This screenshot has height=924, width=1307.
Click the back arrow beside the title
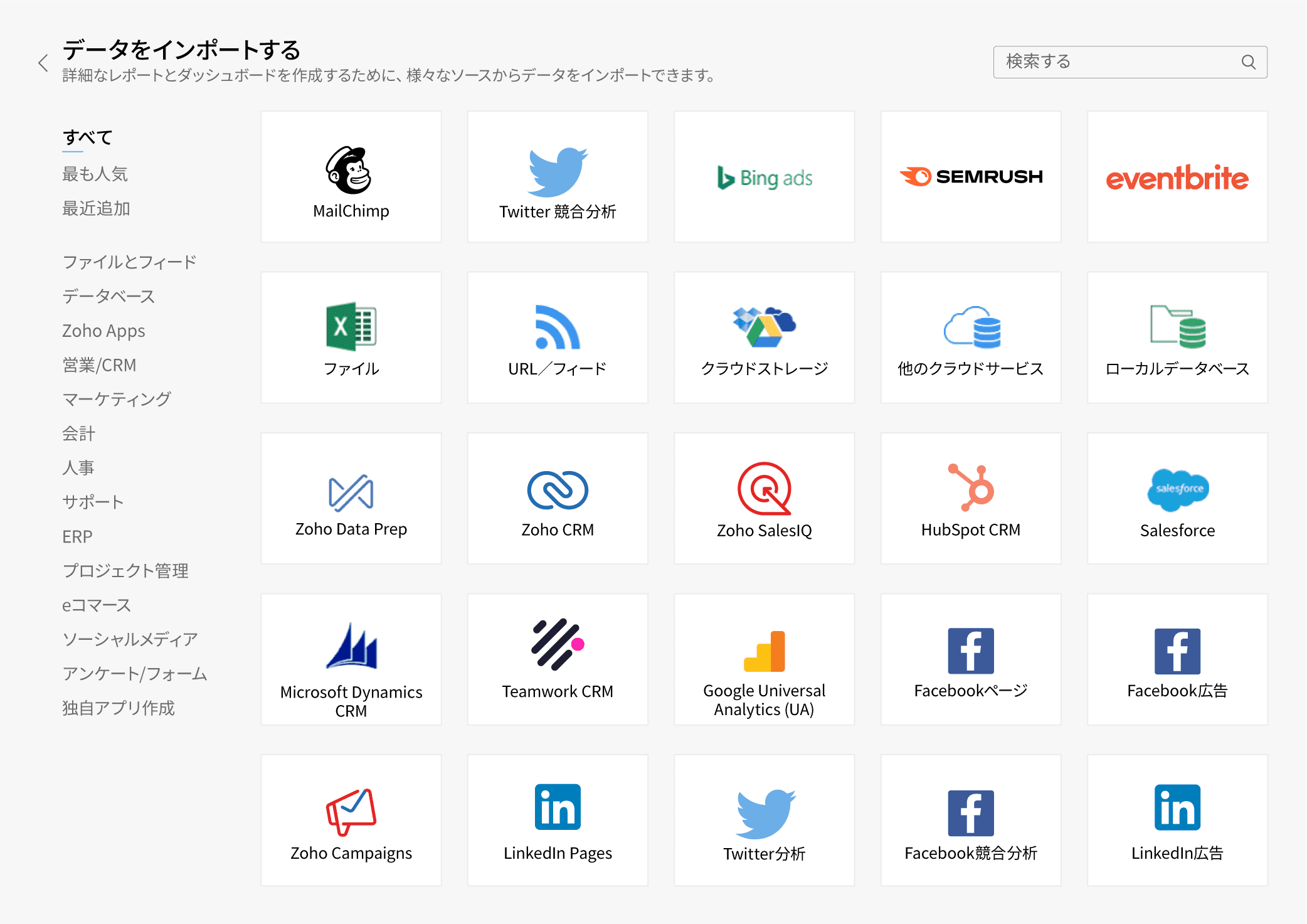click(43, 63)
